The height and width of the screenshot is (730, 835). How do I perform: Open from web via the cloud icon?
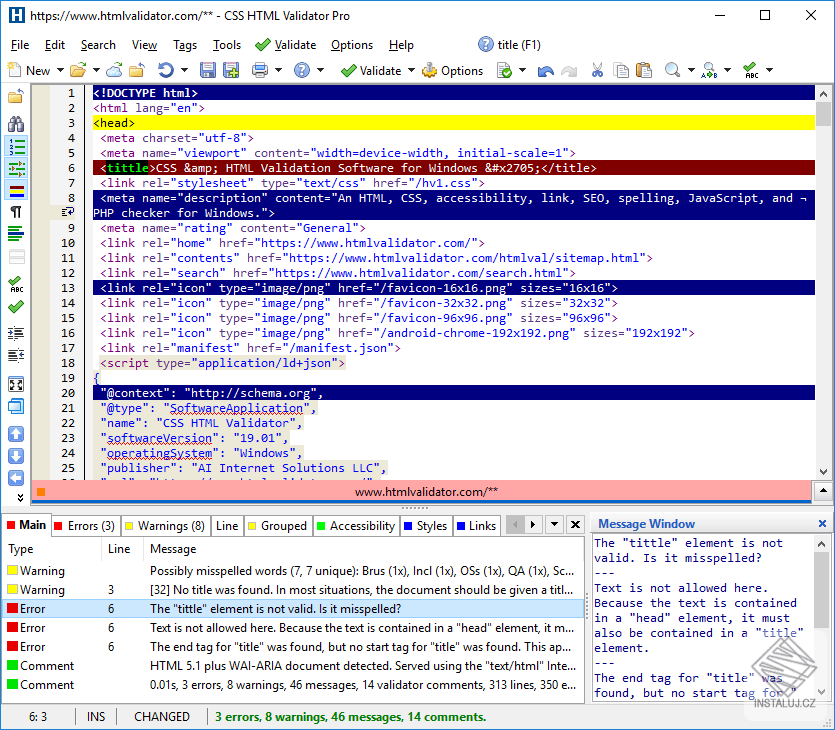coord(114,70)
